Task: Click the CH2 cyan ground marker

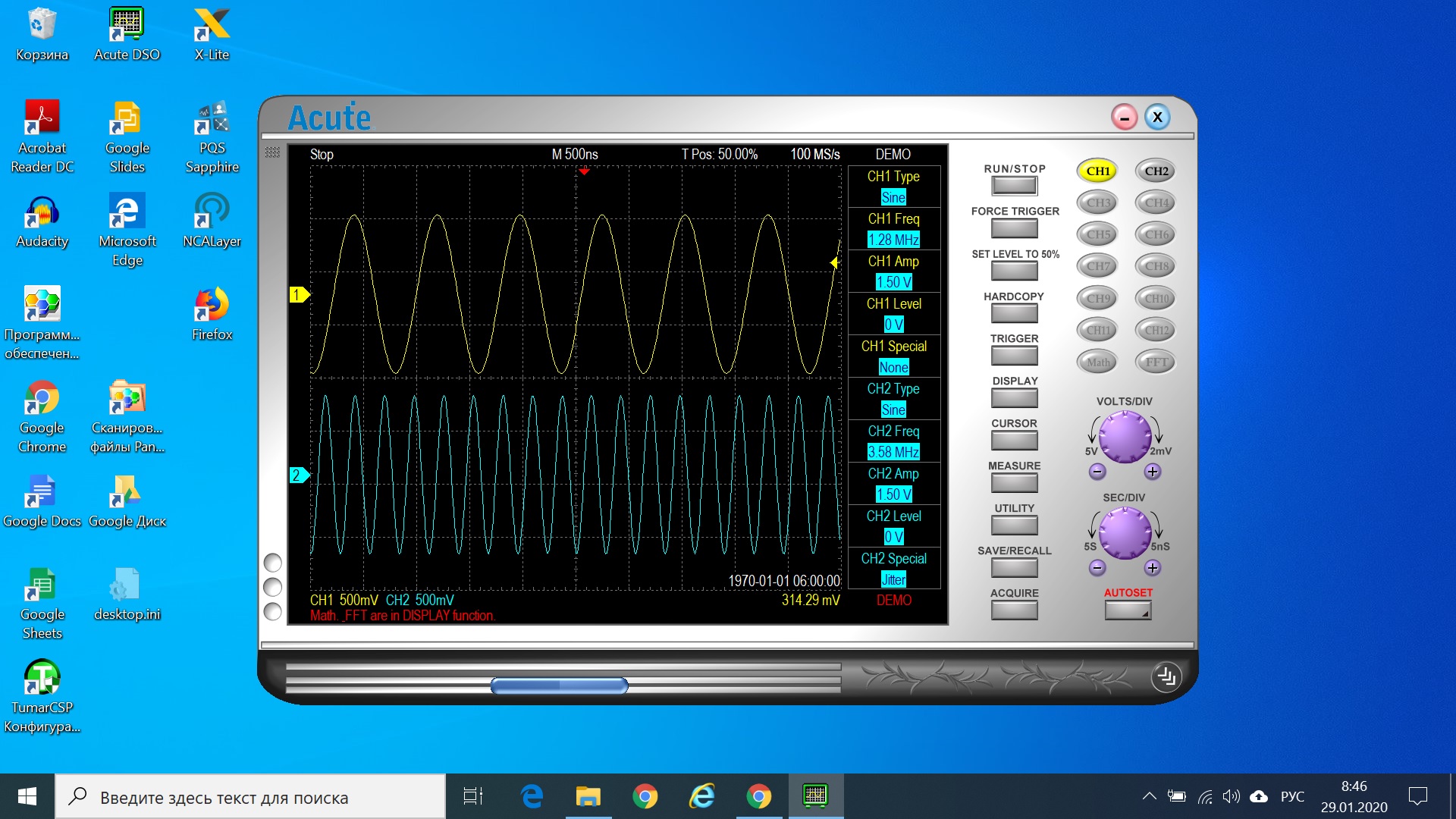Action: tap(300, 475)
